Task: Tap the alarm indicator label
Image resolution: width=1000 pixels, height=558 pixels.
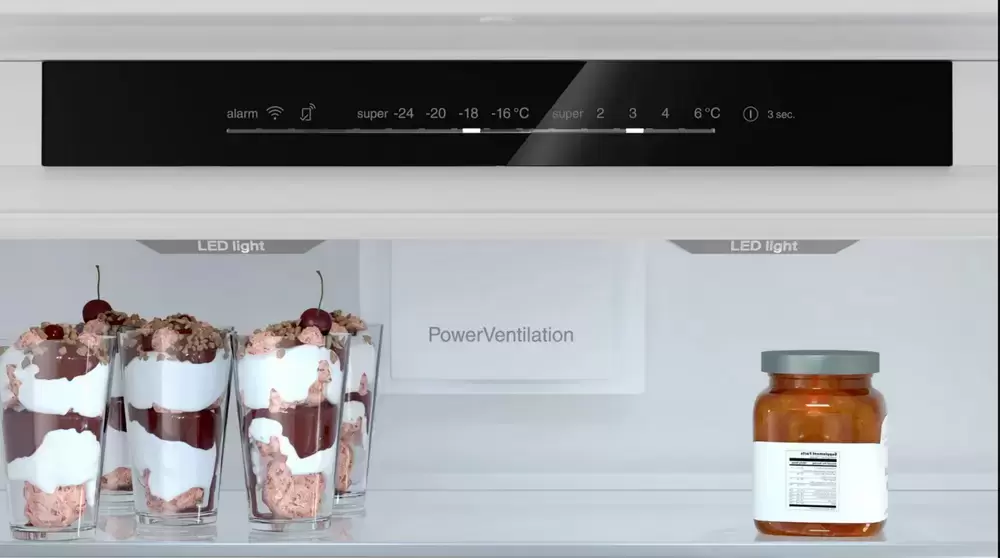Action: coord(242,114)
